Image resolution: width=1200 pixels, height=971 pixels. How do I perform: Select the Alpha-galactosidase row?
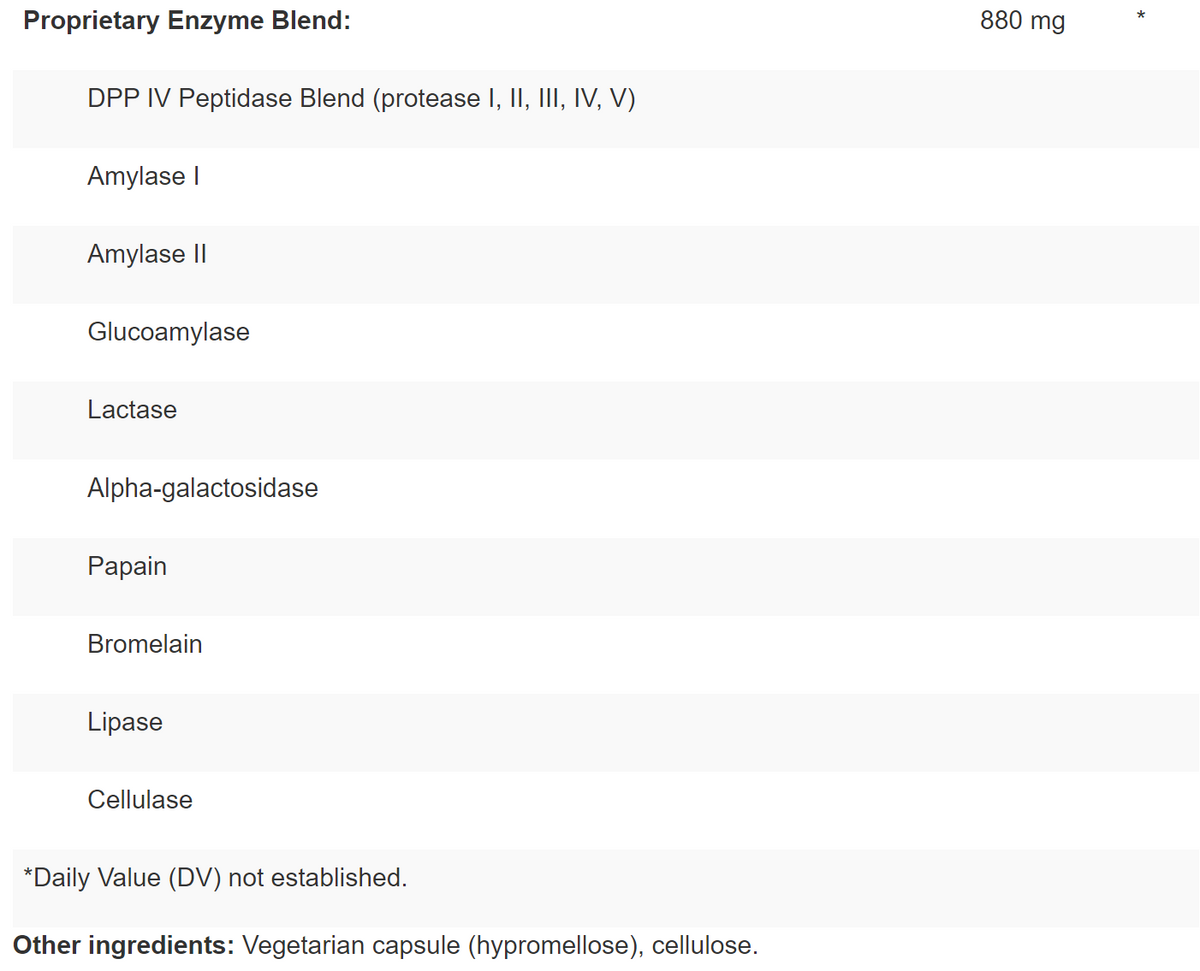[202, 488]
